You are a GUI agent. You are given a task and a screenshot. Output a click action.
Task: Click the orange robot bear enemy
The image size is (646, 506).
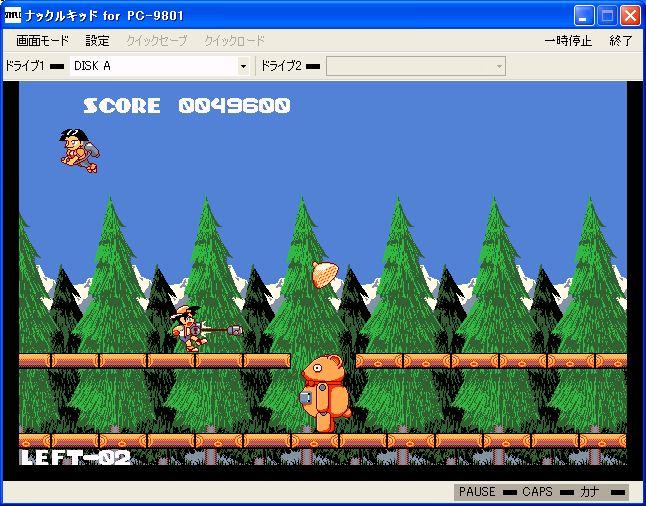point(326,394)
